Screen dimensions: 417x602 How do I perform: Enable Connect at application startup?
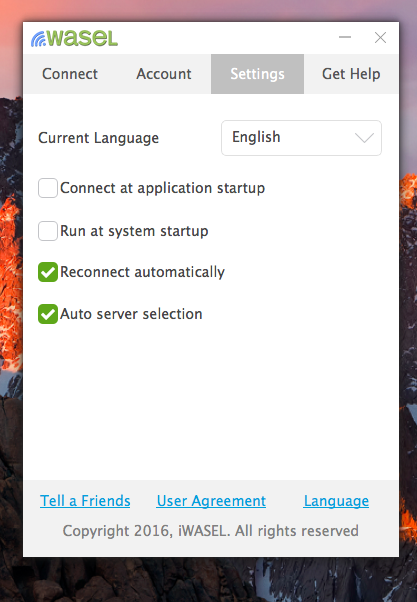point(48,188)
